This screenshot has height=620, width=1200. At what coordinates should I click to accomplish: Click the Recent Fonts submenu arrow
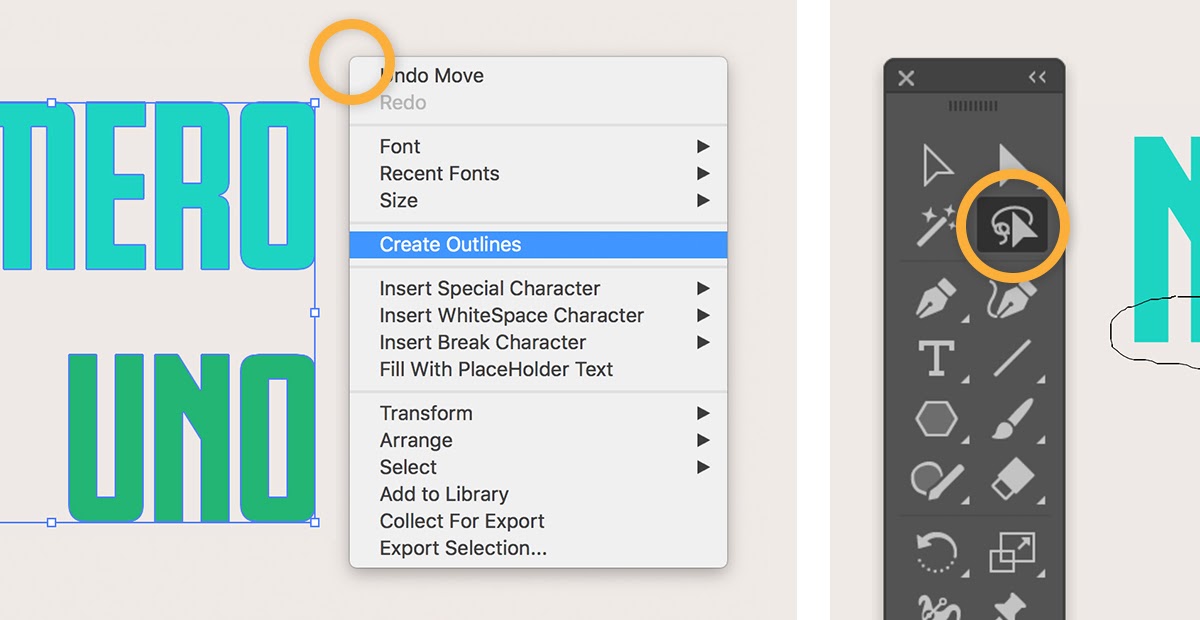pyautogui.click(x=703, y=174)
